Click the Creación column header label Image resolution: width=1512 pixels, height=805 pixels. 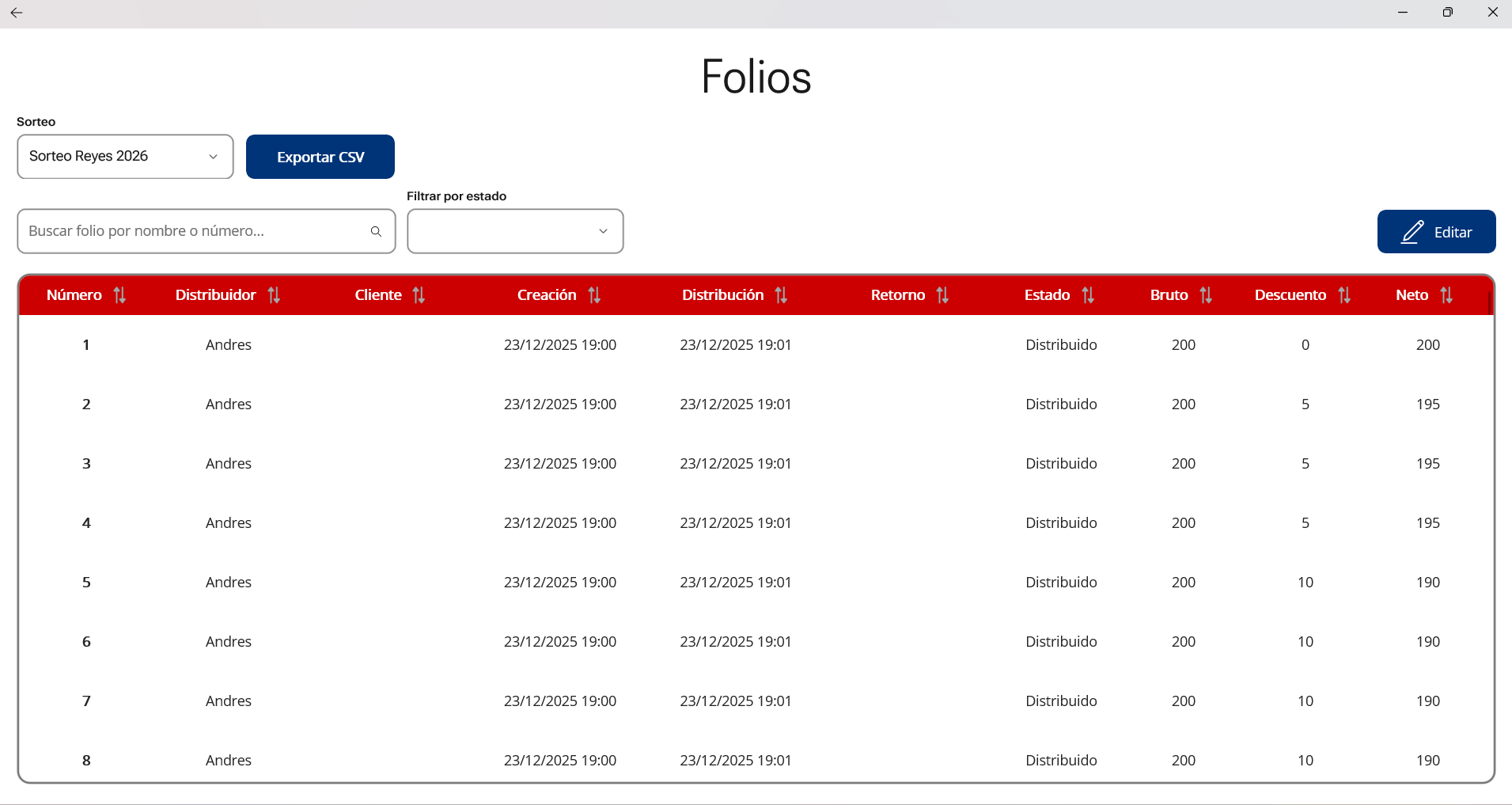click(x=547, y=295)
